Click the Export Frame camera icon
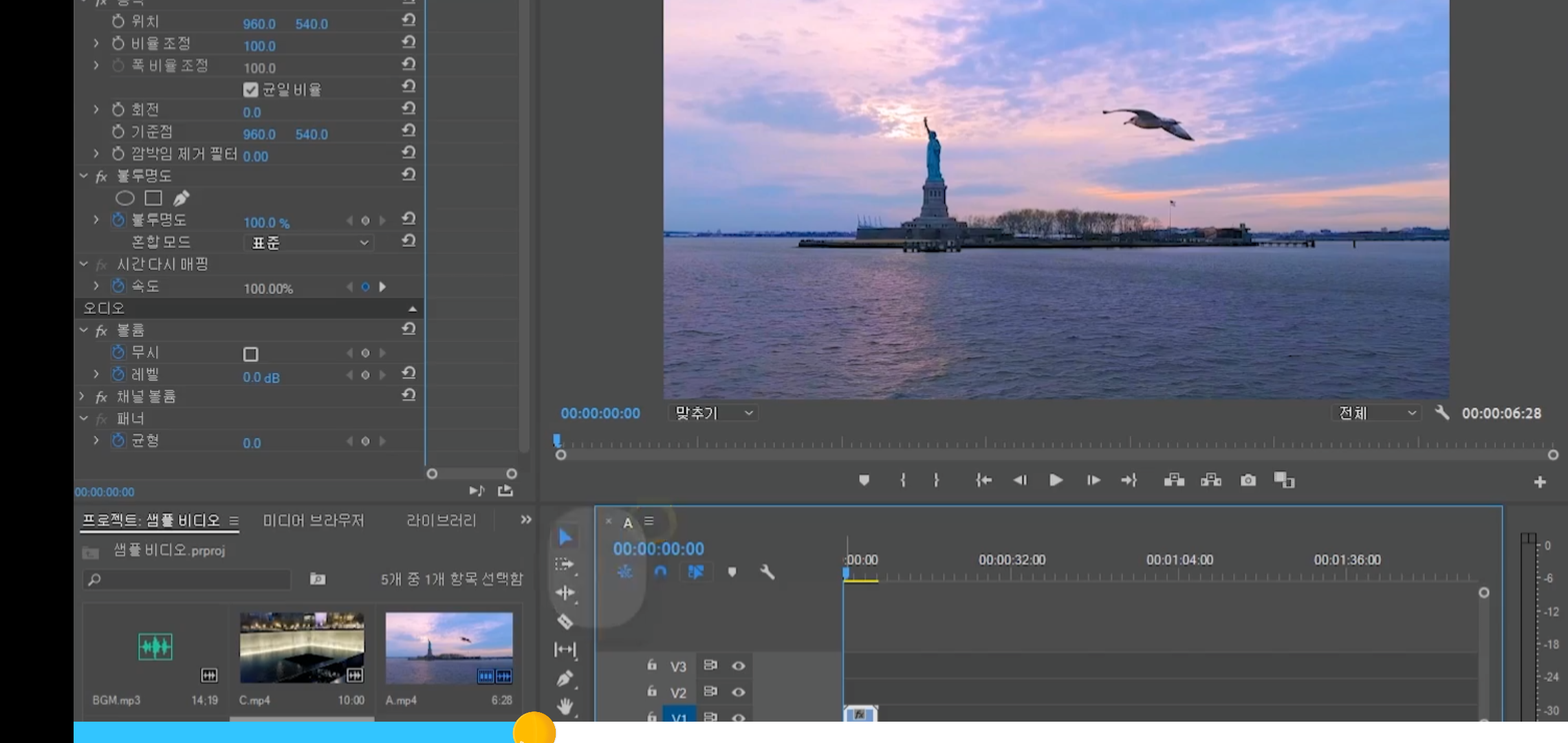The width and height of the screenshot is (1568, 743). (1248, 480)
